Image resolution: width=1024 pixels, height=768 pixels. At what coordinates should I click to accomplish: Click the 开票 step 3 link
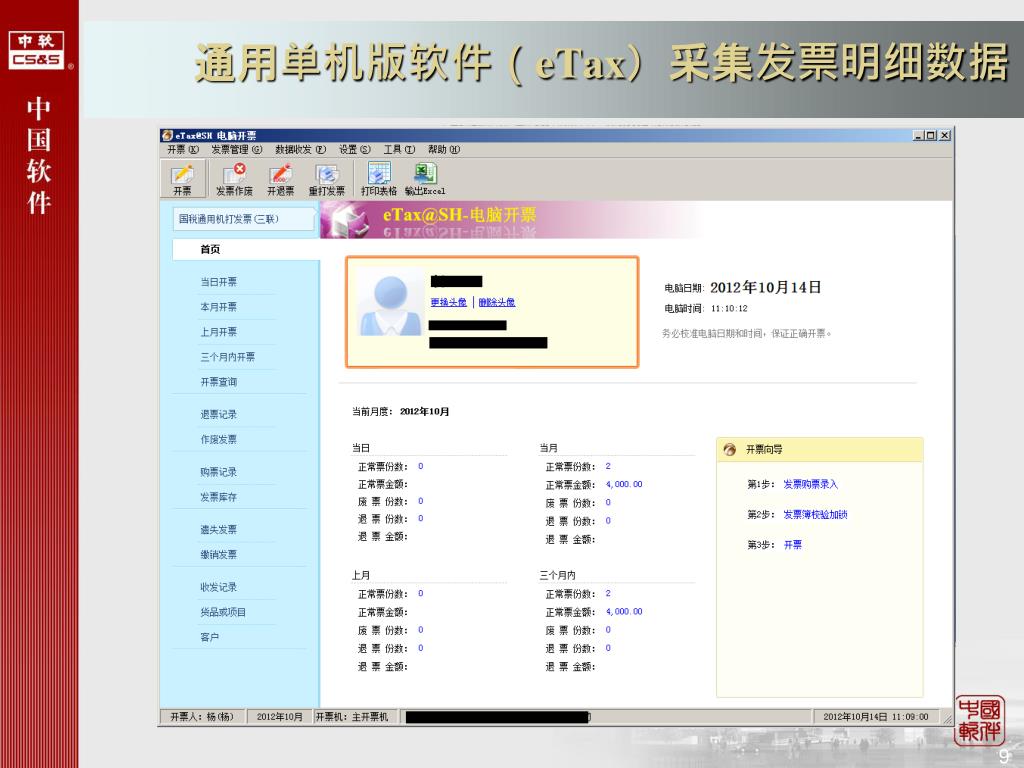tap(793, 545)
